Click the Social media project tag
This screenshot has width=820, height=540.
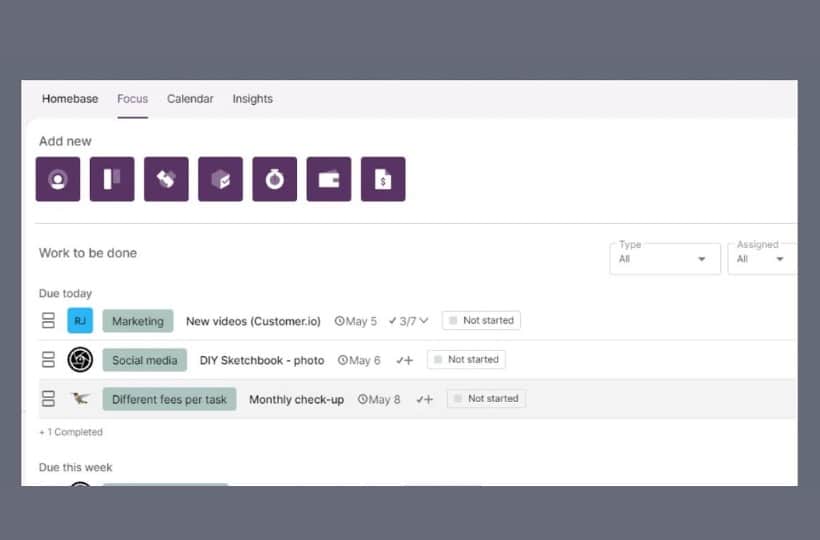tap(145, 360)
